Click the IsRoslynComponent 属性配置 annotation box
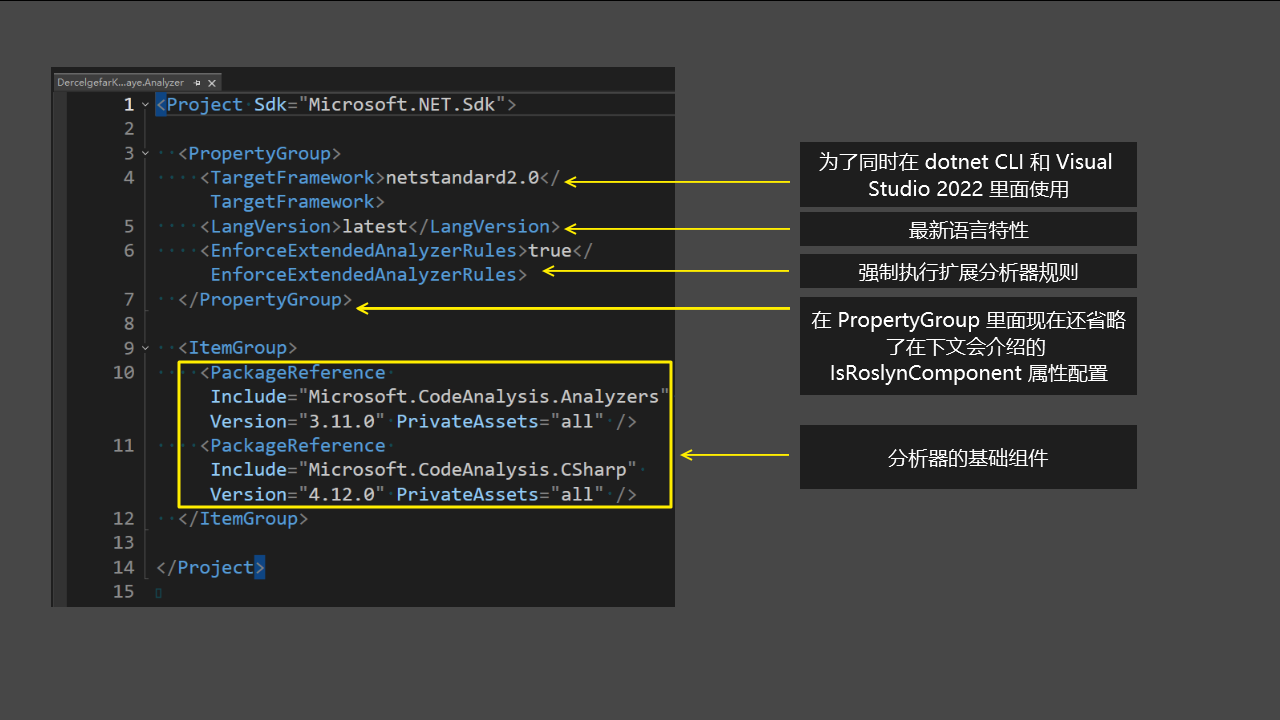Image resolution: width=1280 pixels, height=720 pixels. (967, 346)
